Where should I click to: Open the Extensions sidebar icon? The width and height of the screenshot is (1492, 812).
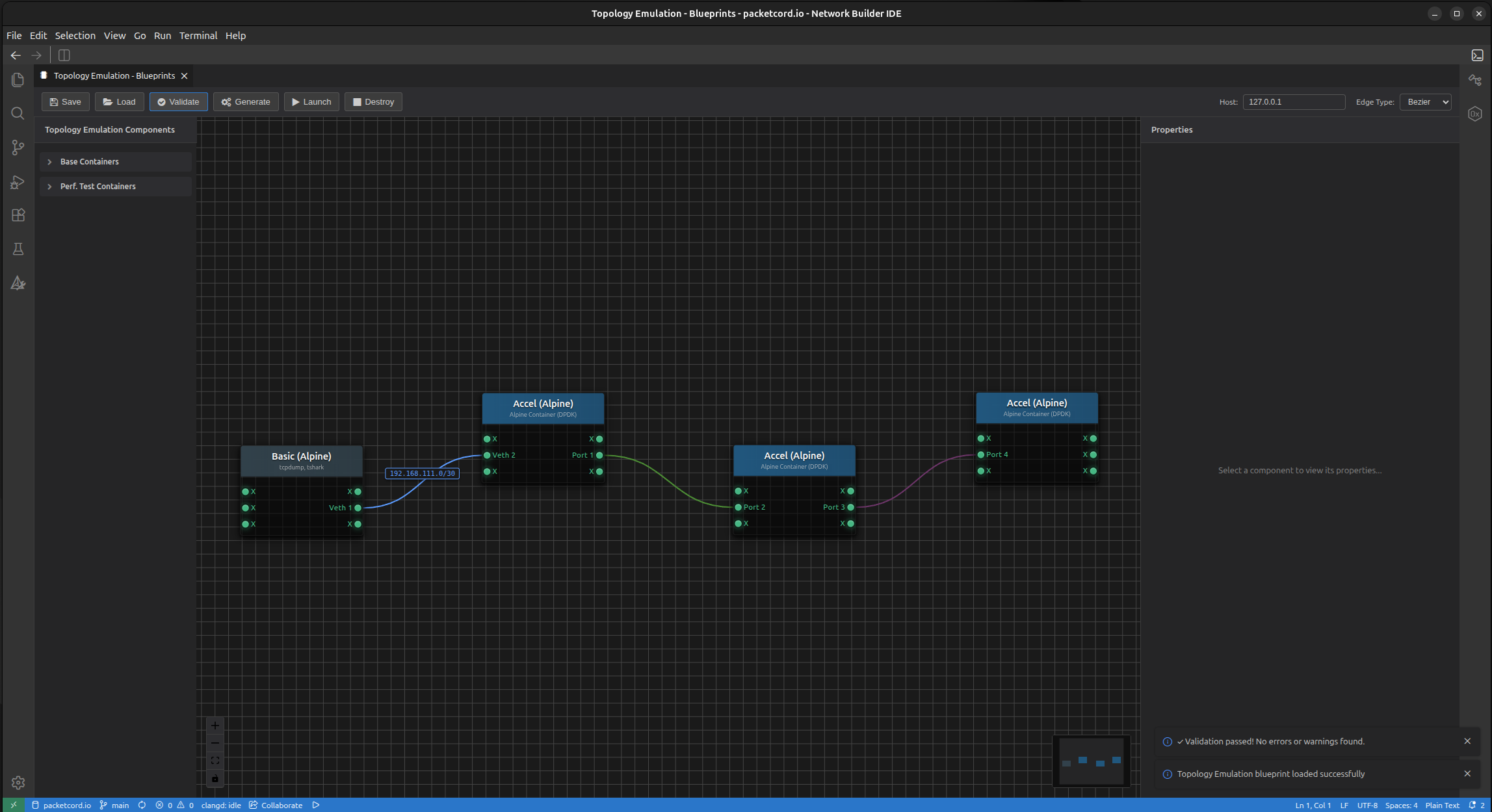coord(18,215)
